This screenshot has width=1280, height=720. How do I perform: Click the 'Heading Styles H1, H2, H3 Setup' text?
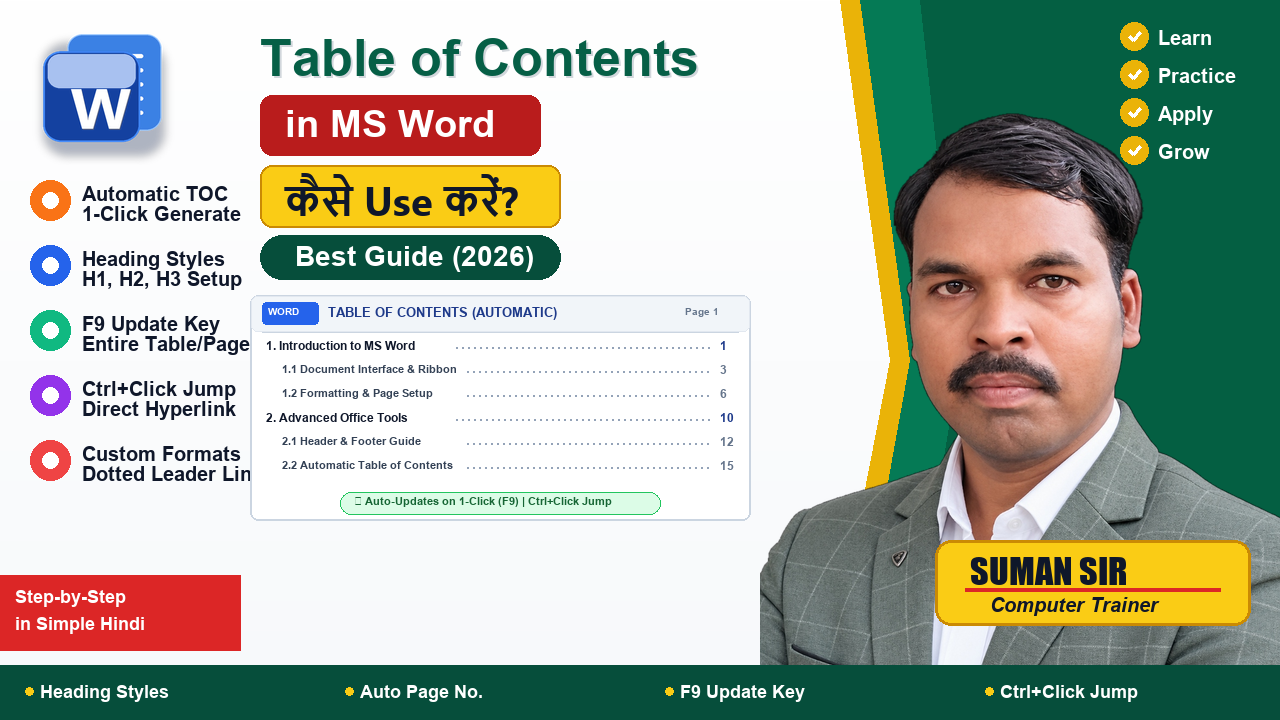[x=162, y=269]
